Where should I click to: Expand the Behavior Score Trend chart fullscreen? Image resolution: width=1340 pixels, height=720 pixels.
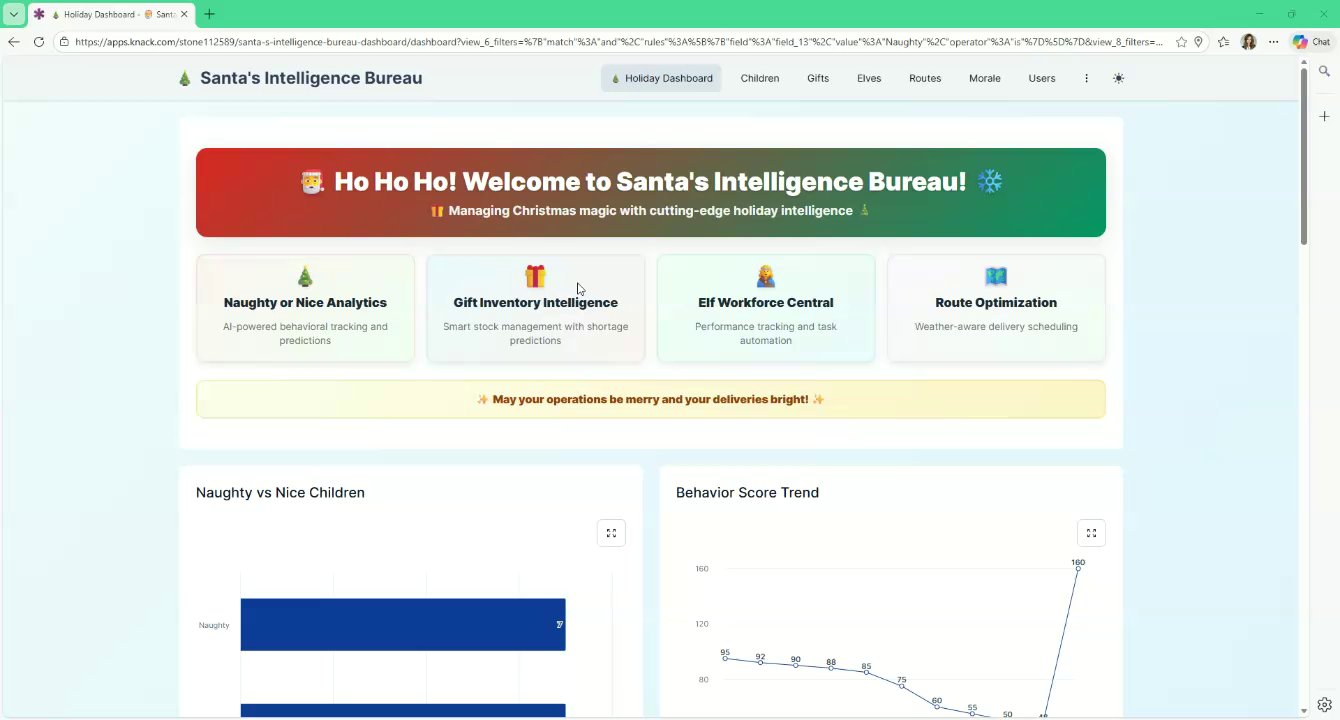[1091, 533]
